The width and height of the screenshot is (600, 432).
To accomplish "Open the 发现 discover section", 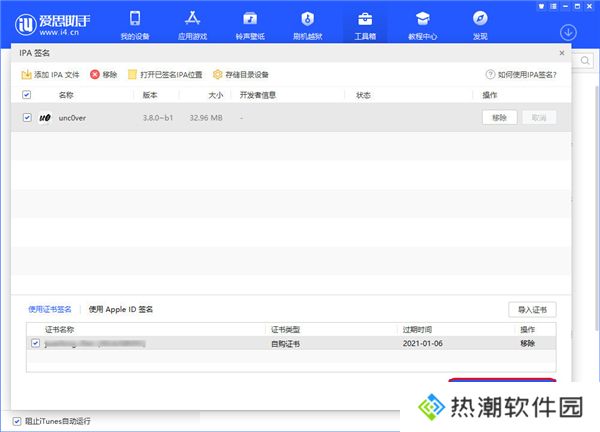I will pos(480,25).
